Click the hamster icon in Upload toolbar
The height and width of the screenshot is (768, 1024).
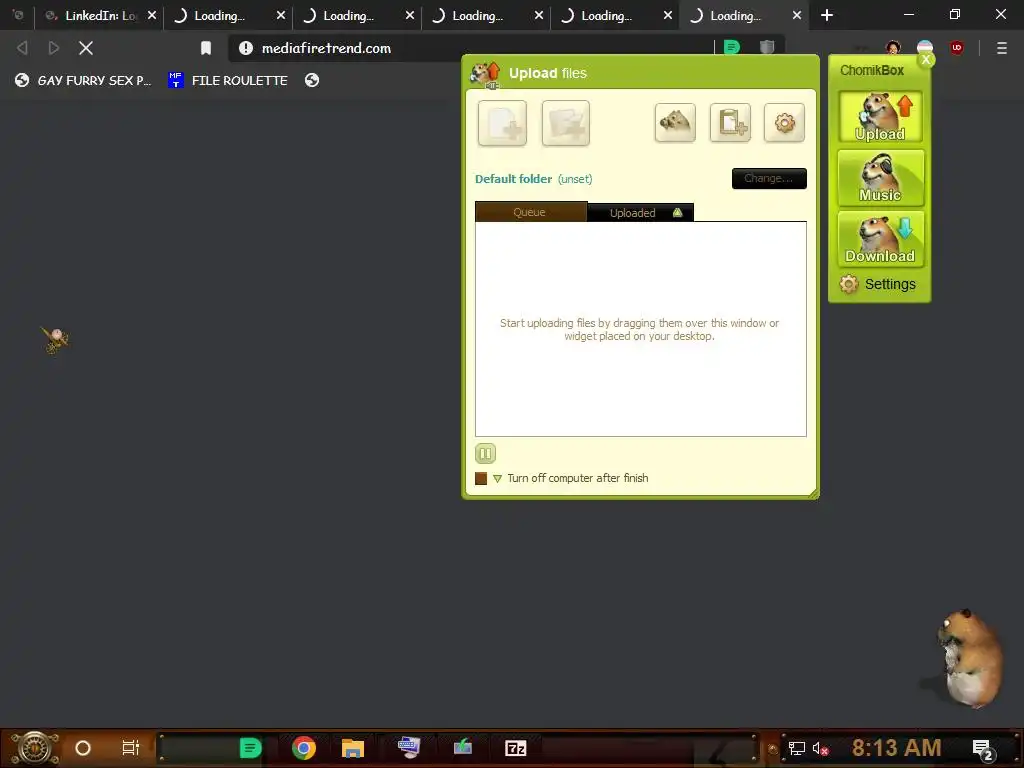click(675, 122)
